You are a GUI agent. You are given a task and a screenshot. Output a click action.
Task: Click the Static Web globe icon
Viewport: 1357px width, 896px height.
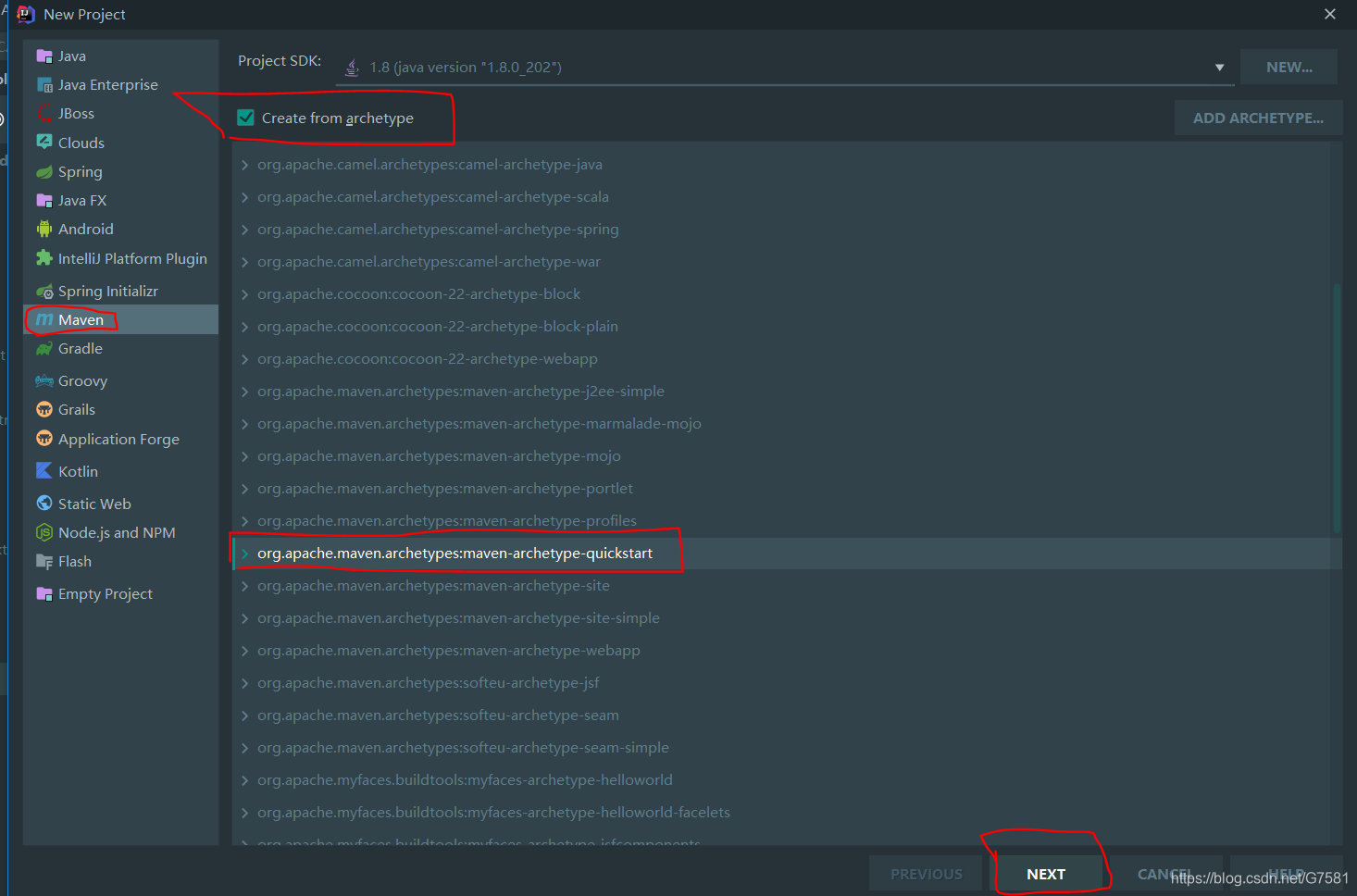(x=44, y=503)
